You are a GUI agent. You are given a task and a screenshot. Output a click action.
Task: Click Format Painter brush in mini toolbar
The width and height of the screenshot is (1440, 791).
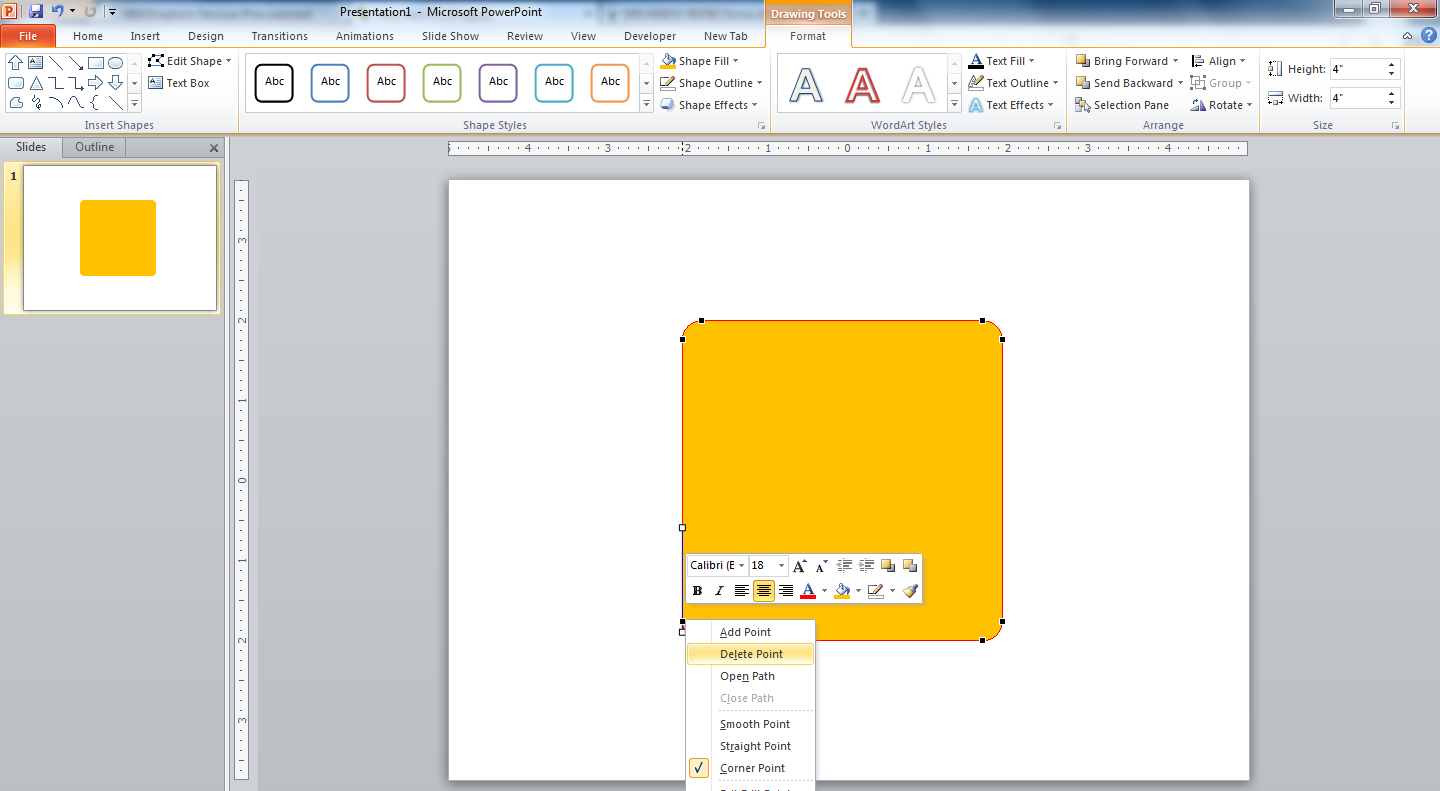(x=910, y=591)
